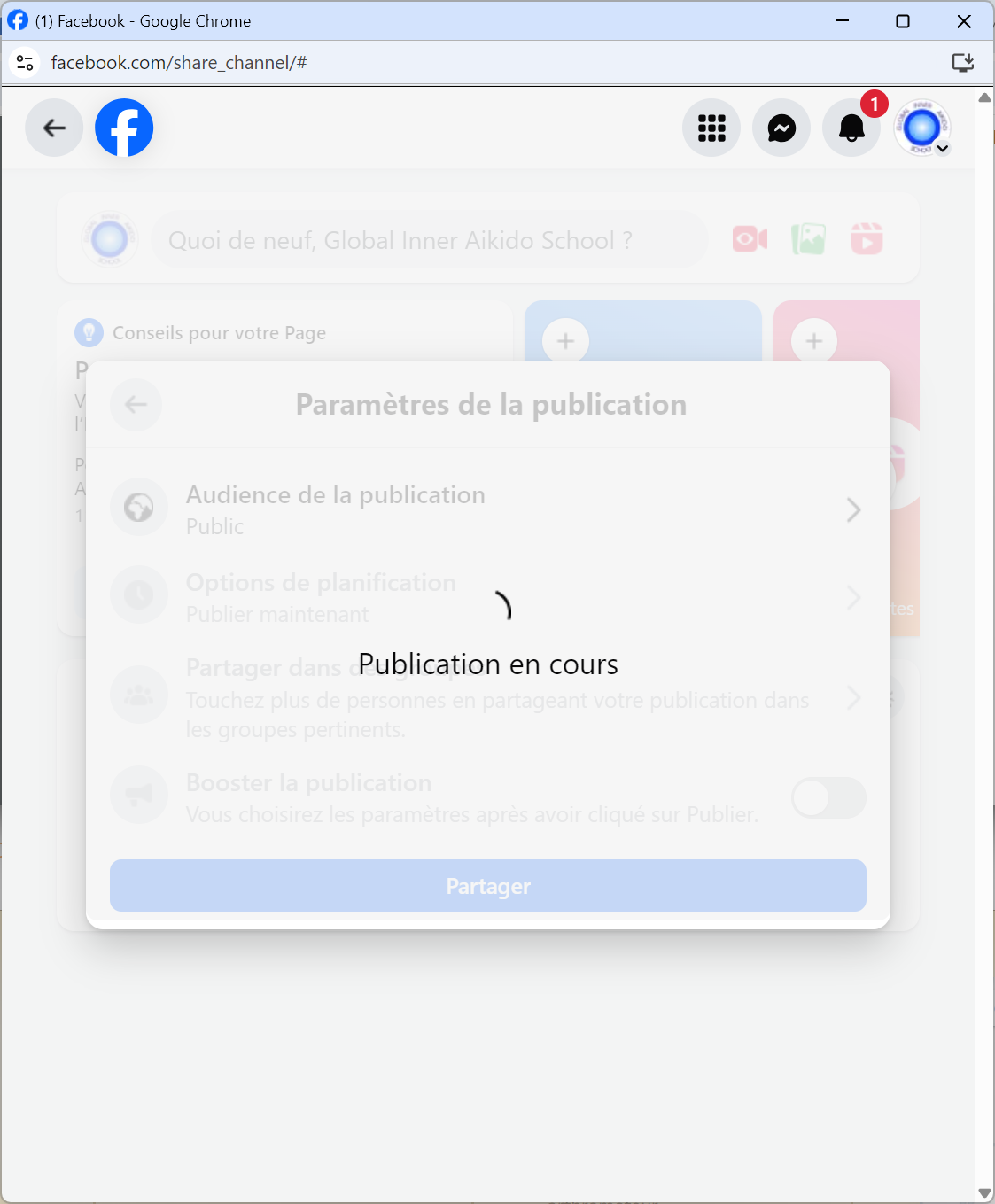The image size is (995, 1204).
Task: Click the reel icon in composer
Action: (x=867, y=239)
